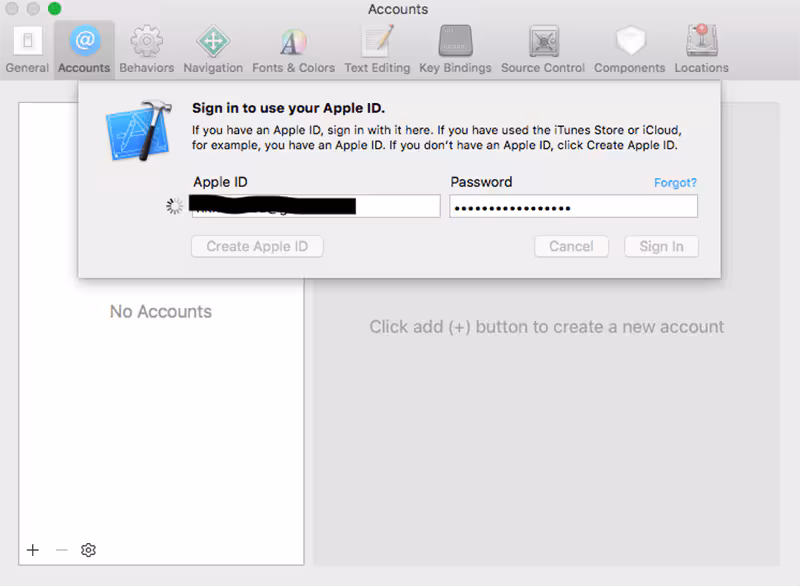Remove account with minus button
Image resolution: width=800 pixels, height=586 pixels.
[x=62, y=550]
